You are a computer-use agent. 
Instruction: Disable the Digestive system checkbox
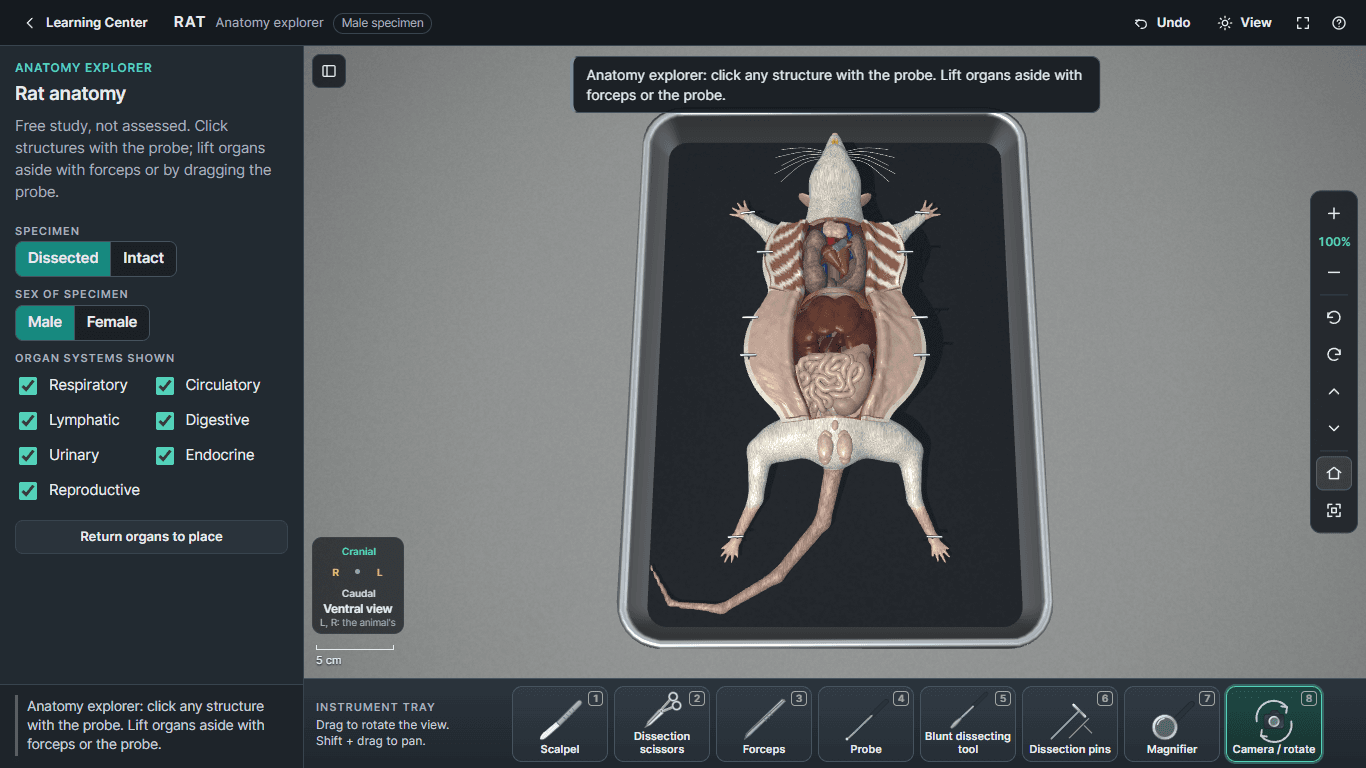click(x=165, y=421)
